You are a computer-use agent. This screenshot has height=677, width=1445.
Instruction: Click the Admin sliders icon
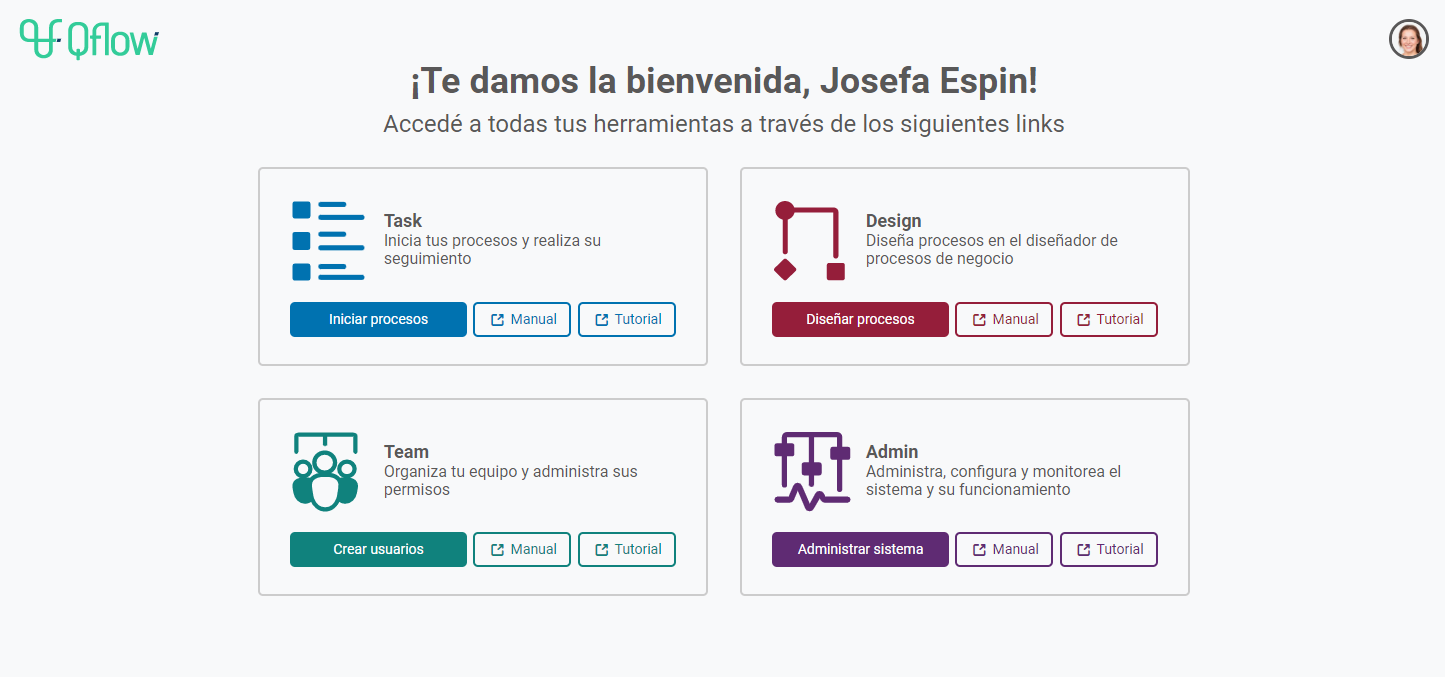point(811,471)
